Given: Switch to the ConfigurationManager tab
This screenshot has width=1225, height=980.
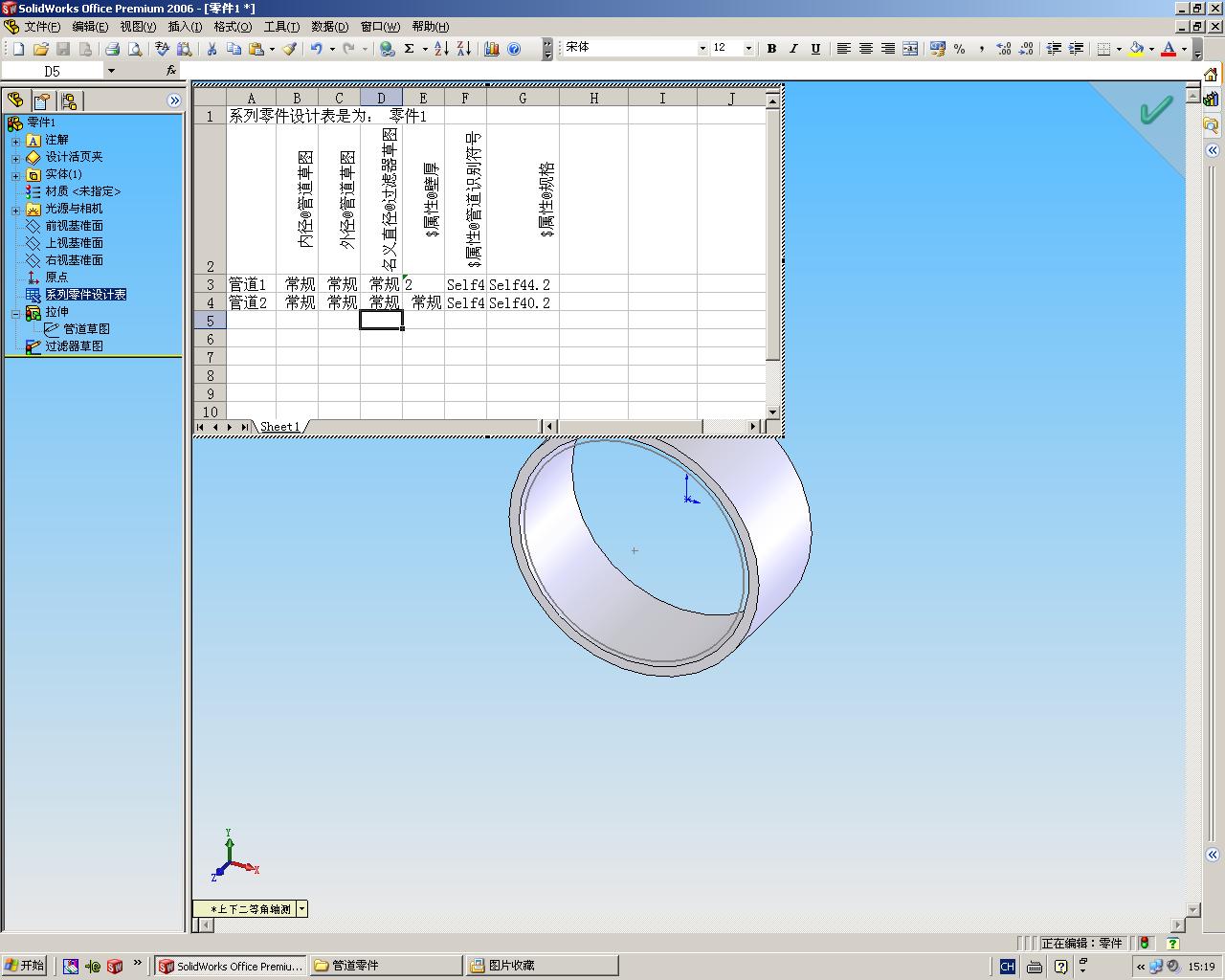Looking at the screenshot, I should coord(69,100).
